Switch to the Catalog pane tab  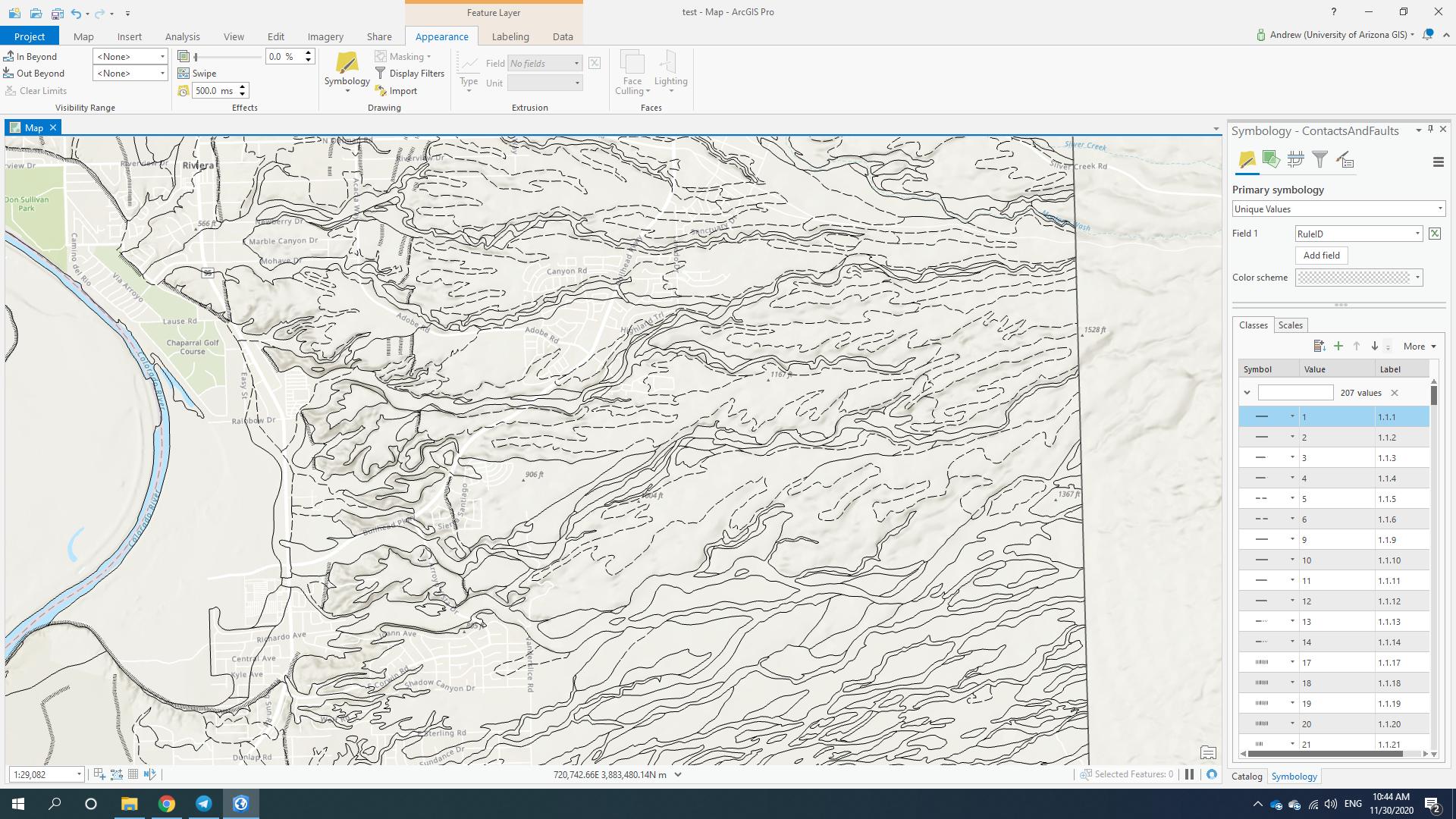[x=1247, y=776]
